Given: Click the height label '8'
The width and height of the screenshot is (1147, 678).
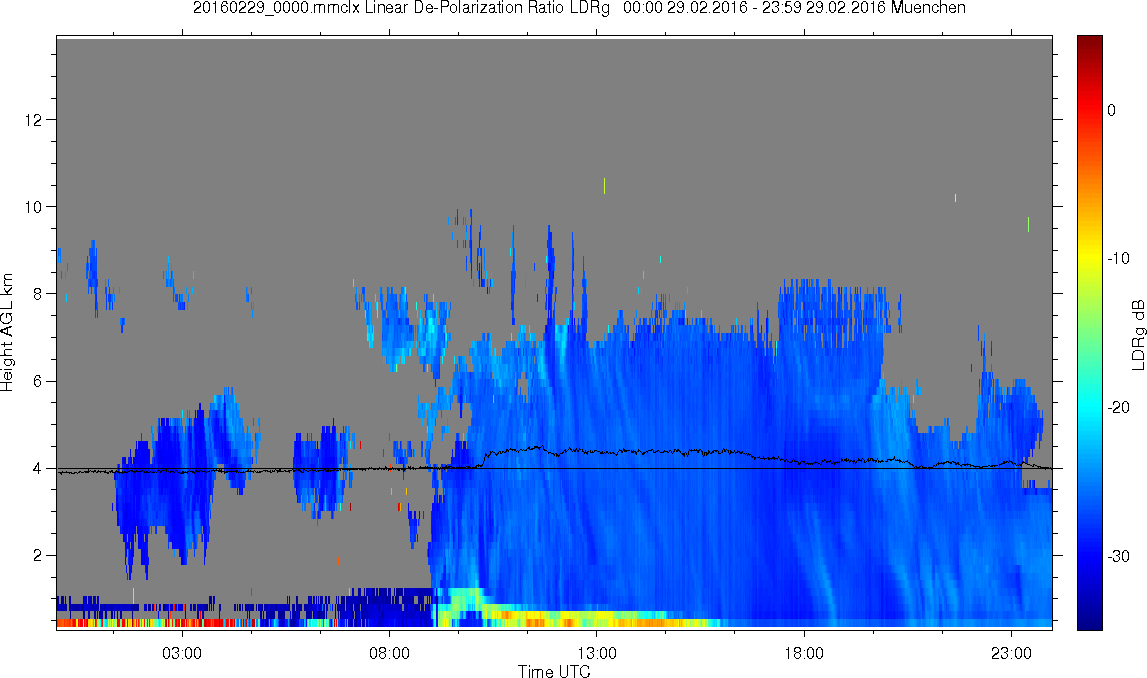Looking at the screenshot, I should pyautogui.click(x=39, y=294).
